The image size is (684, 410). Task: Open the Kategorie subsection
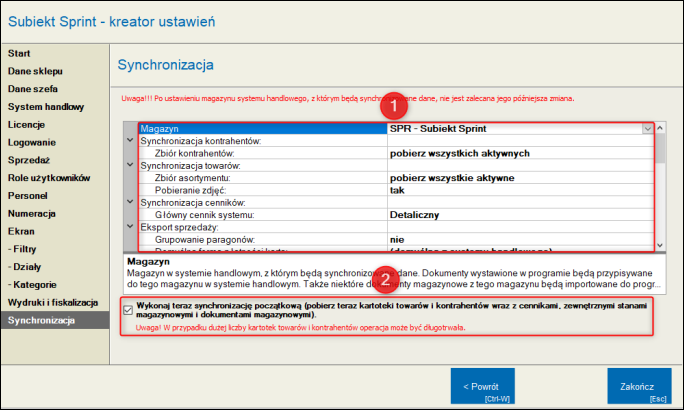(32, 285)
